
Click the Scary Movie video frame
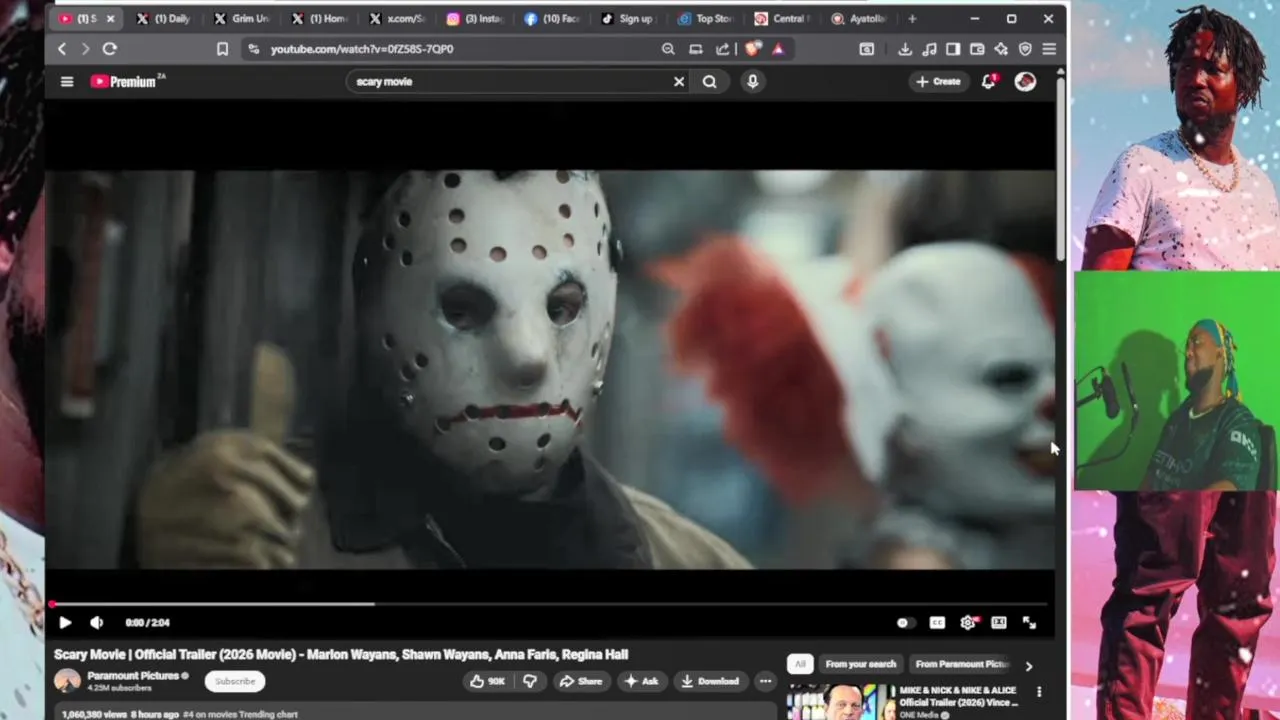550,369
